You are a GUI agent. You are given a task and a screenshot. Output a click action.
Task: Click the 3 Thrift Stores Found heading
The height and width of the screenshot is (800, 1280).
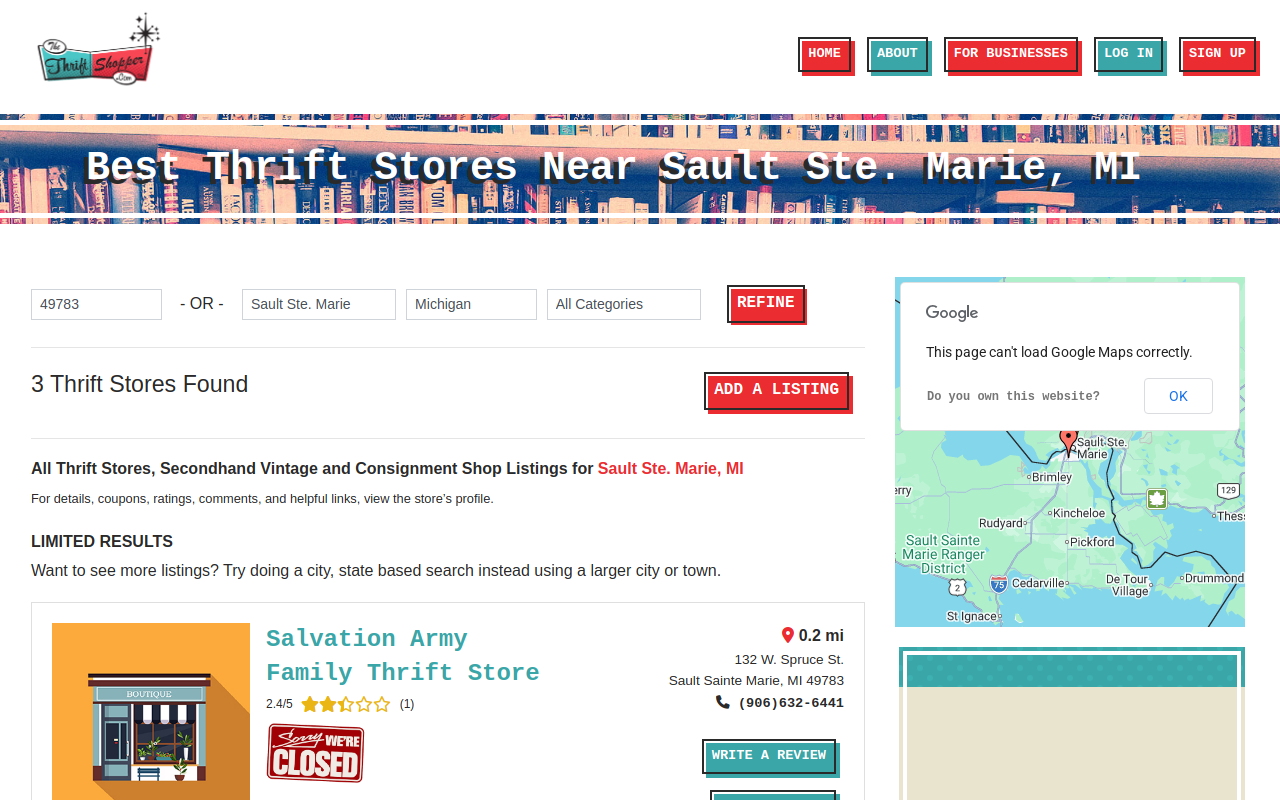click(139, 384)
